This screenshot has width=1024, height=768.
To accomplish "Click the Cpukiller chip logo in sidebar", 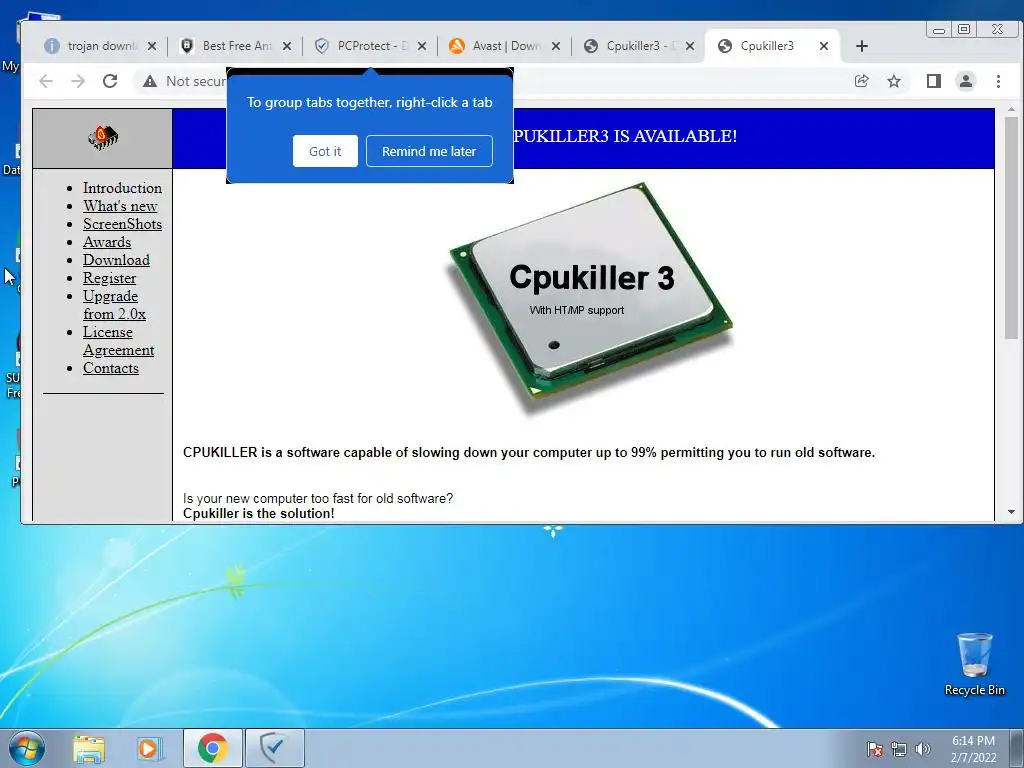I will 103,137.
